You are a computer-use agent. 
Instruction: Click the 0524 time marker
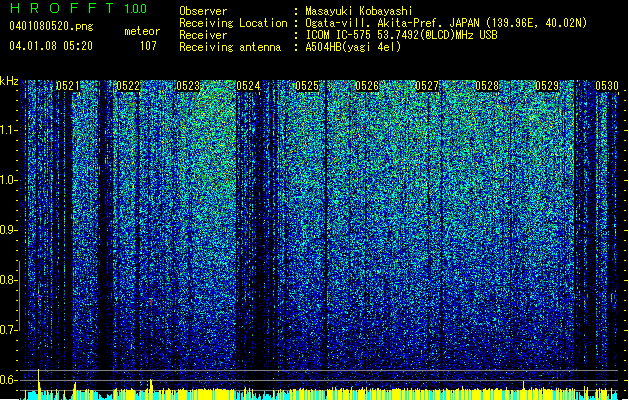[x=248, y=86]
